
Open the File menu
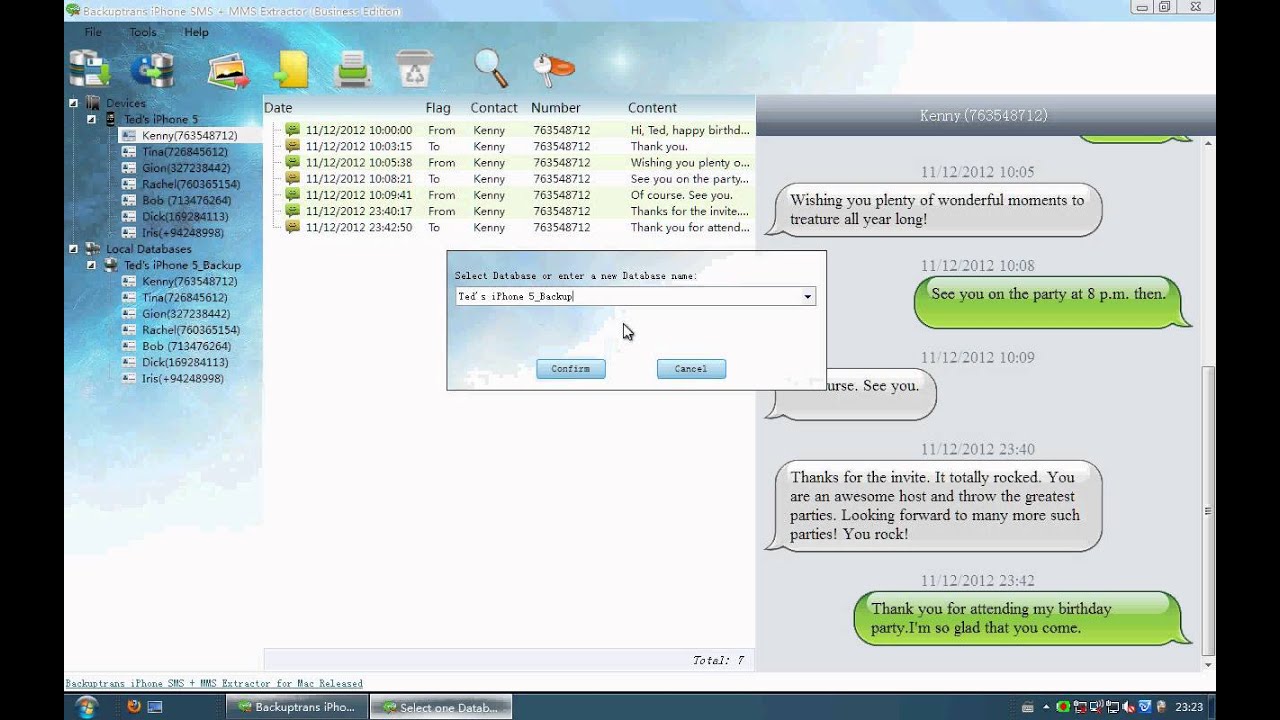click(93, 32)
